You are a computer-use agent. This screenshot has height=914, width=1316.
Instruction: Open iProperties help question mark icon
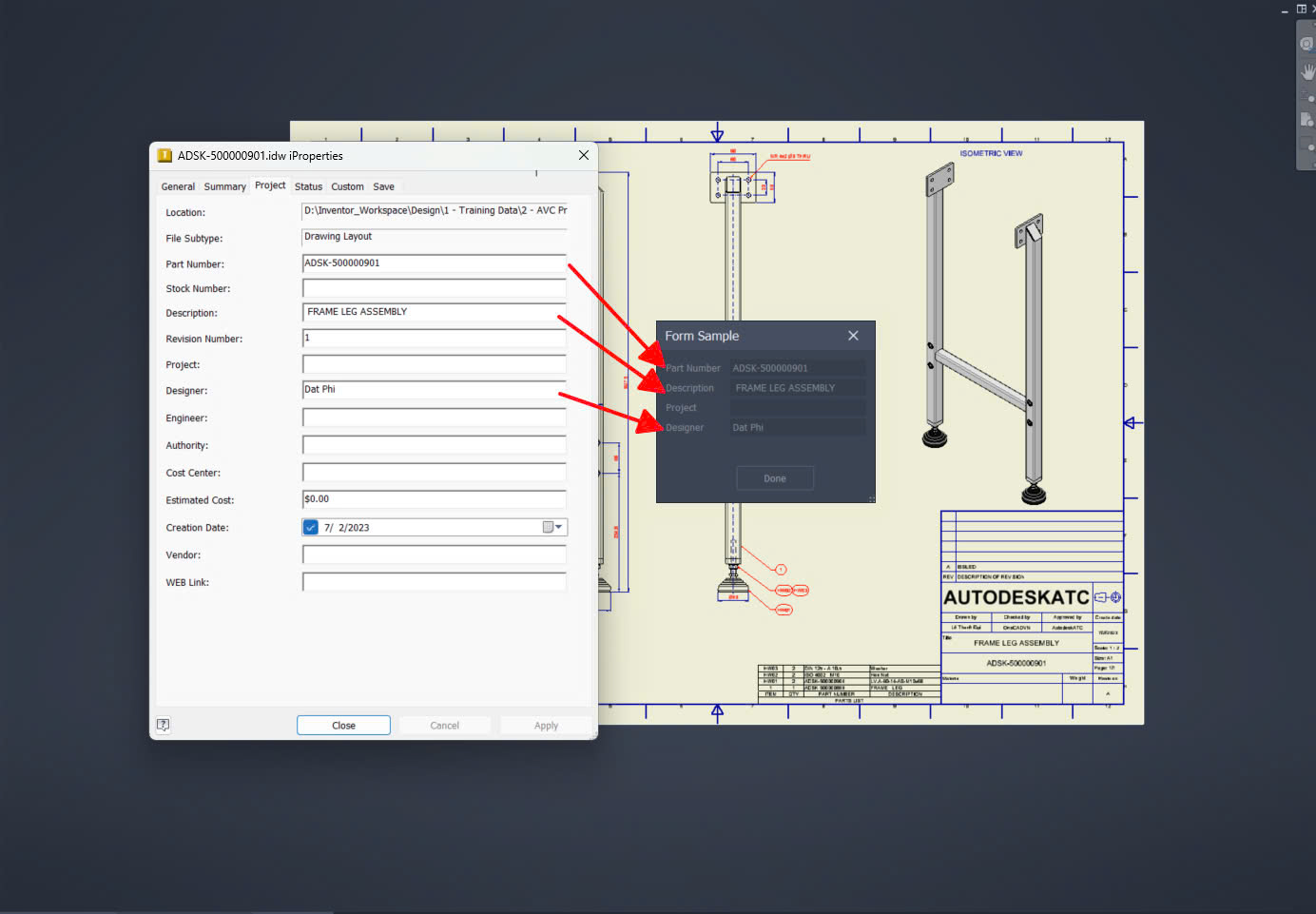(164, 725)
